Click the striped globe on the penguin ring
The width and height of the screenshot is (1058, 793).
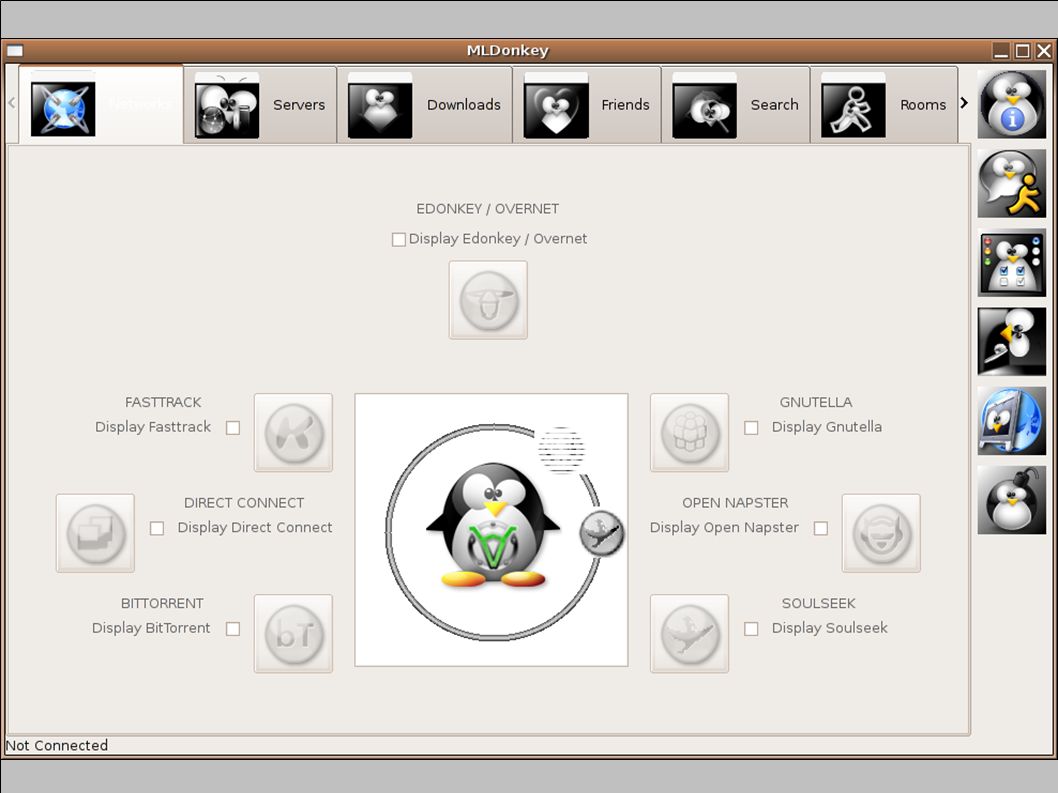pos(561,449)
